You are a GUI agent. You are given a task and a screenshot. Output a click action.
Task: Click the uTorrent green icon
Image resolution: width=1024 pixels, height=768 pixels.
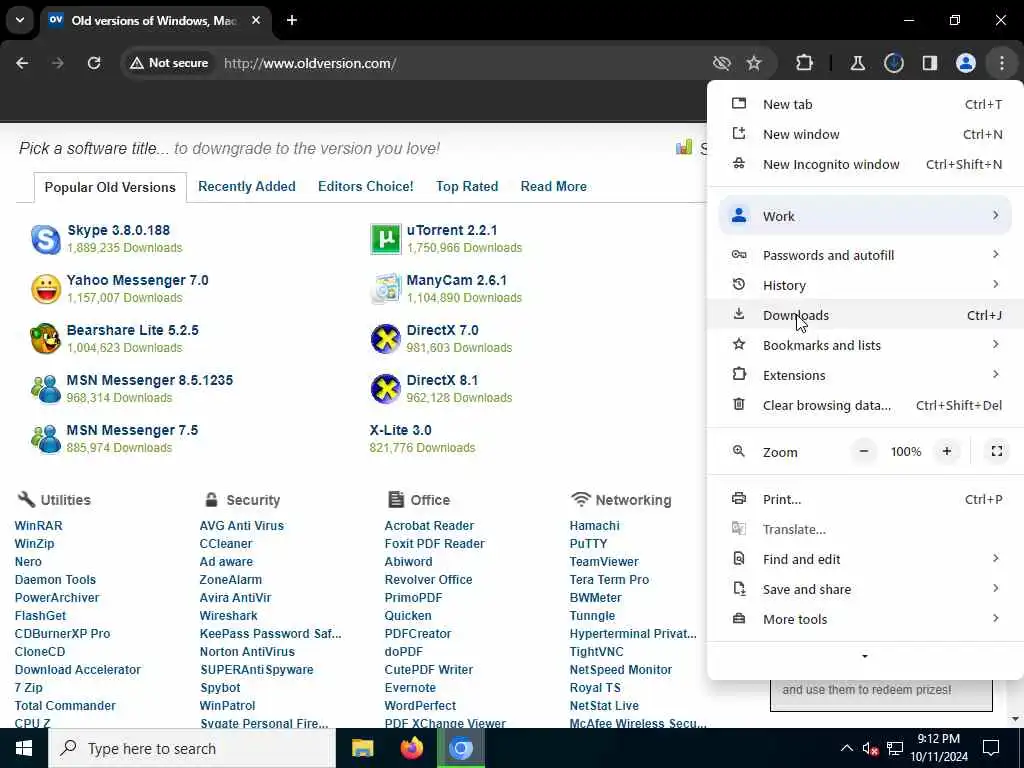[385, 238]
